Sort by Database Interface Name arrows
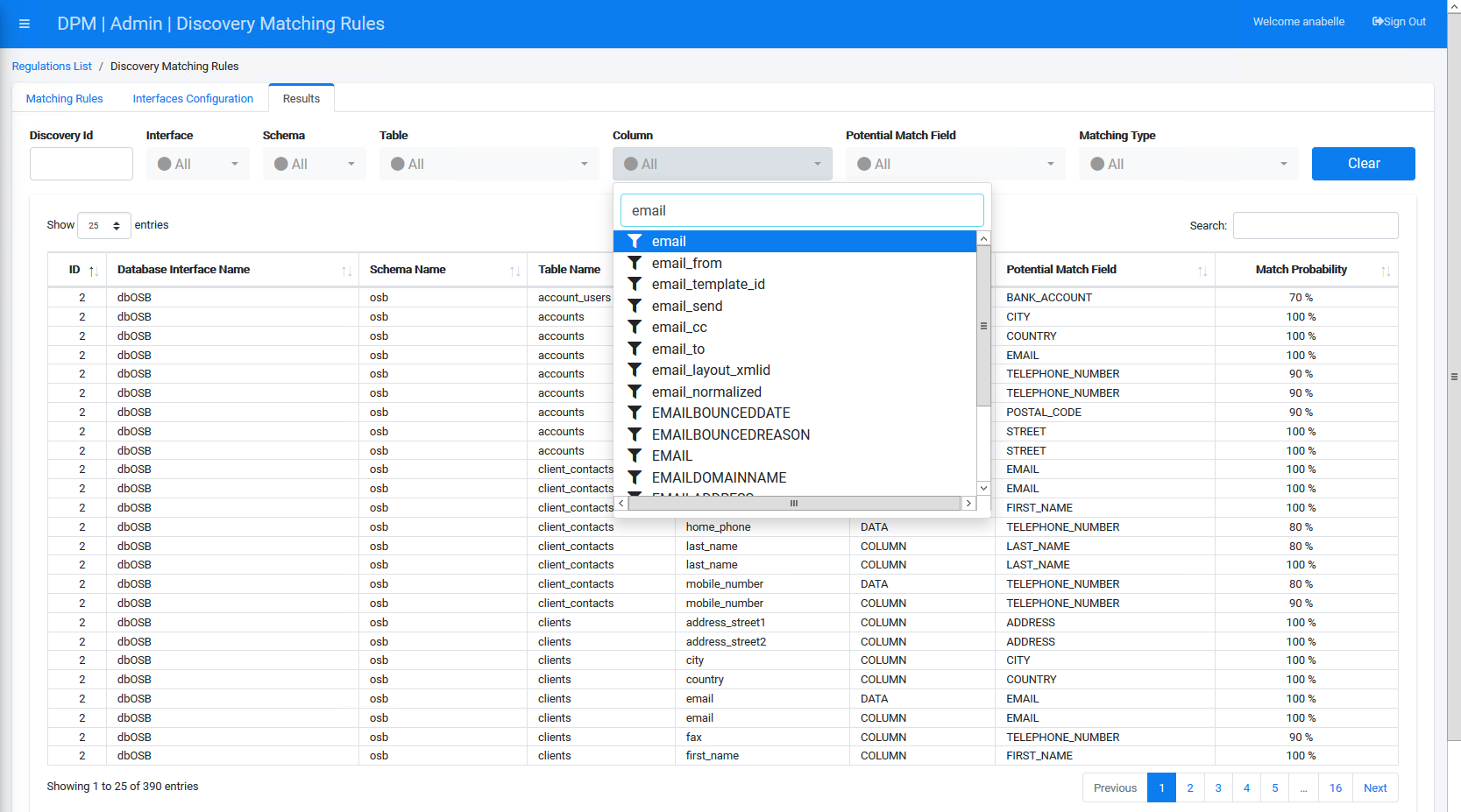Screen dimensions: 1461x812 click(x=346, y=271)
